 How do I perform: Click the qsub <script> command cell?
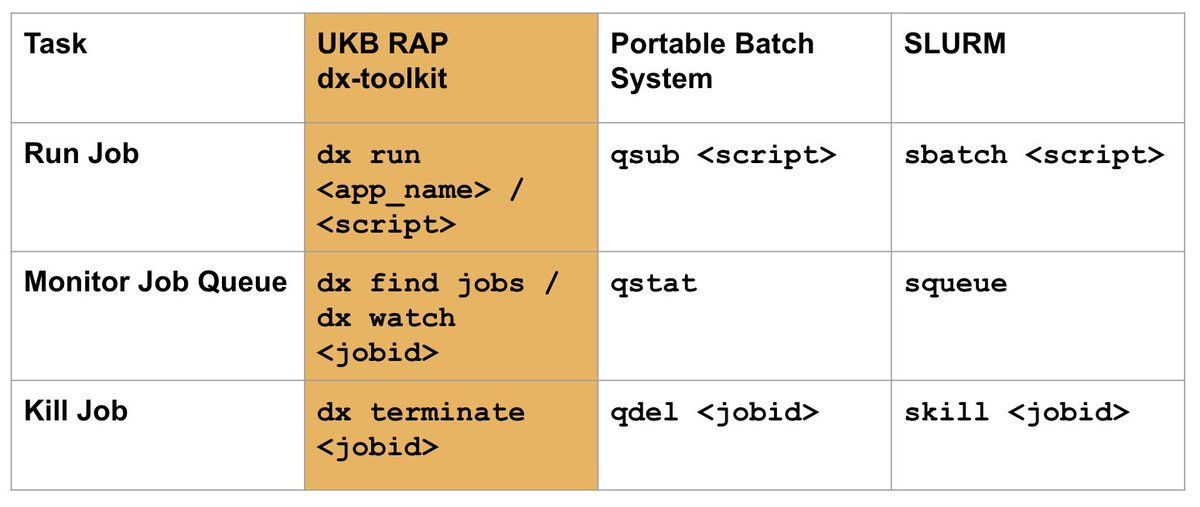744,187
